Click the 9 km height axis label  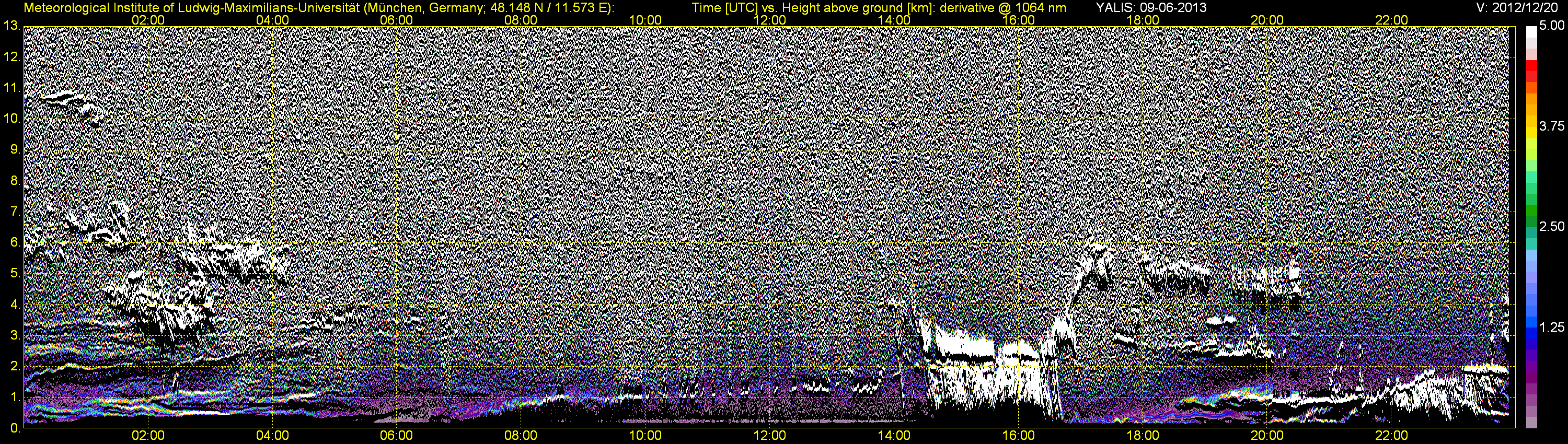15,150
